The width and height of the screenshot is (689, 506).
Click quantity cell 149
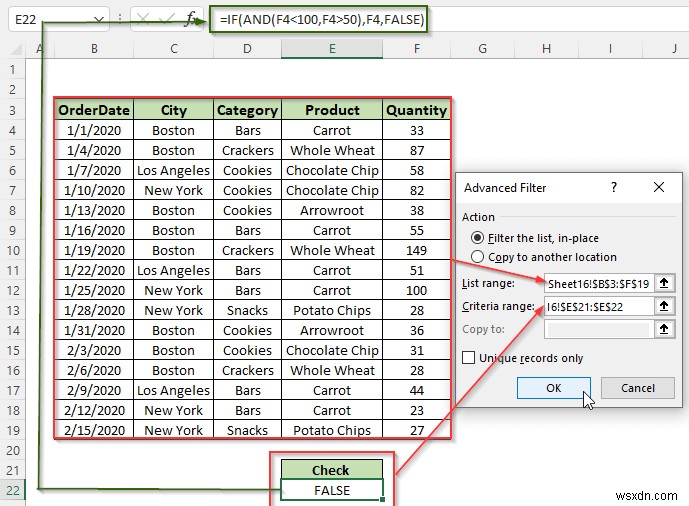(x=417, y=250)
